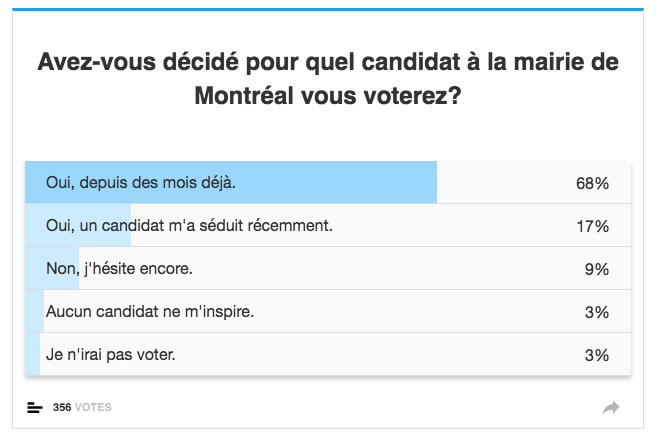Viewport: 656px width, 443px height.
Task: Click the blue progress bar of the 68% row
Action: tap(400, 182)
